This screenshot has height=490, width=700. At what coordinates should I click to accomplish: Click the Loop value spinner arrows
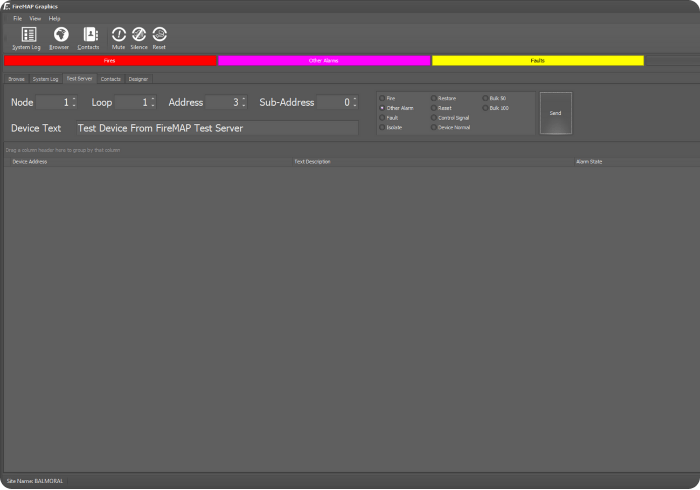(155, 102)
